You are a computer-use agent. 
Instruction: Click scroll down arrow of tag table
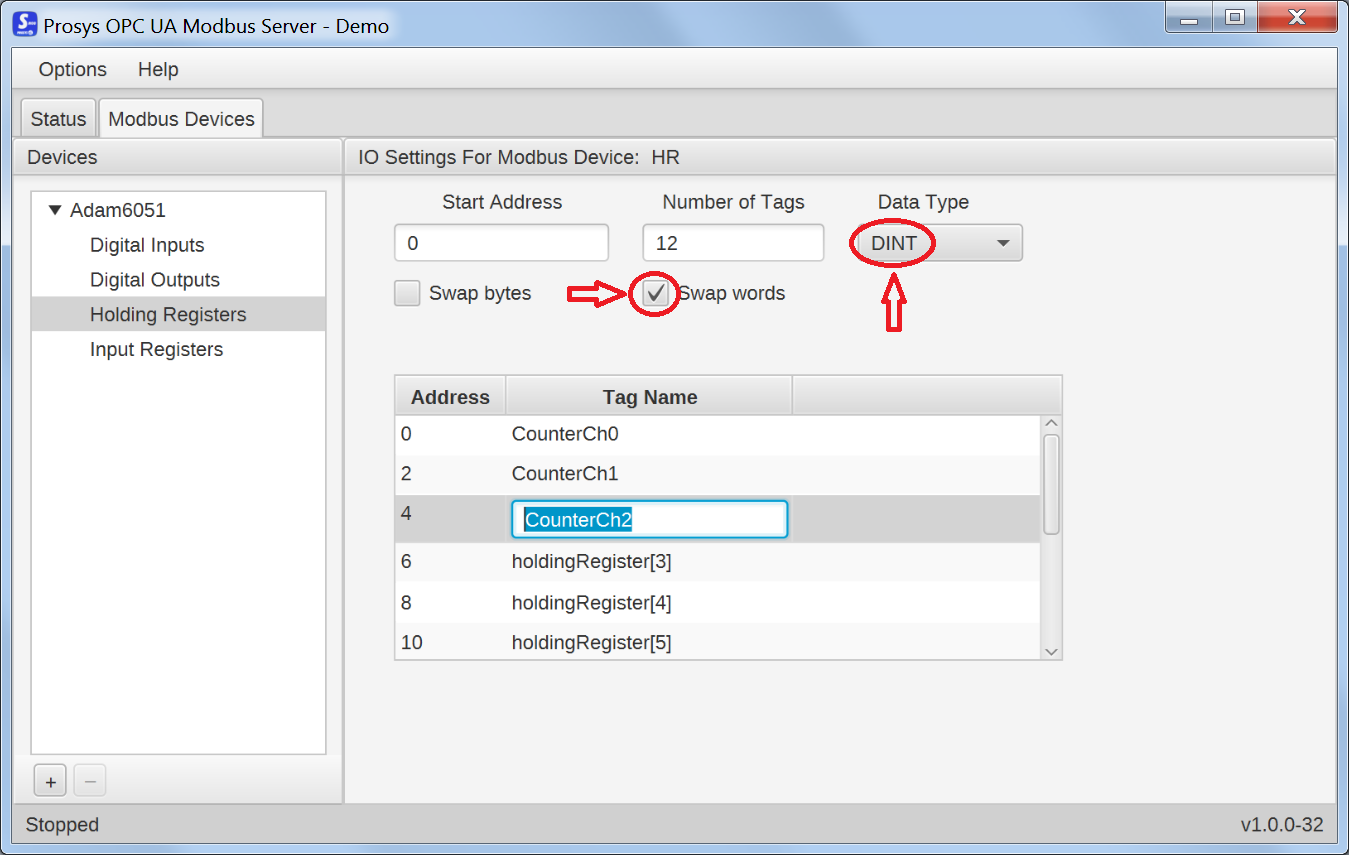pyautogui.click(x=1051, y=651)
